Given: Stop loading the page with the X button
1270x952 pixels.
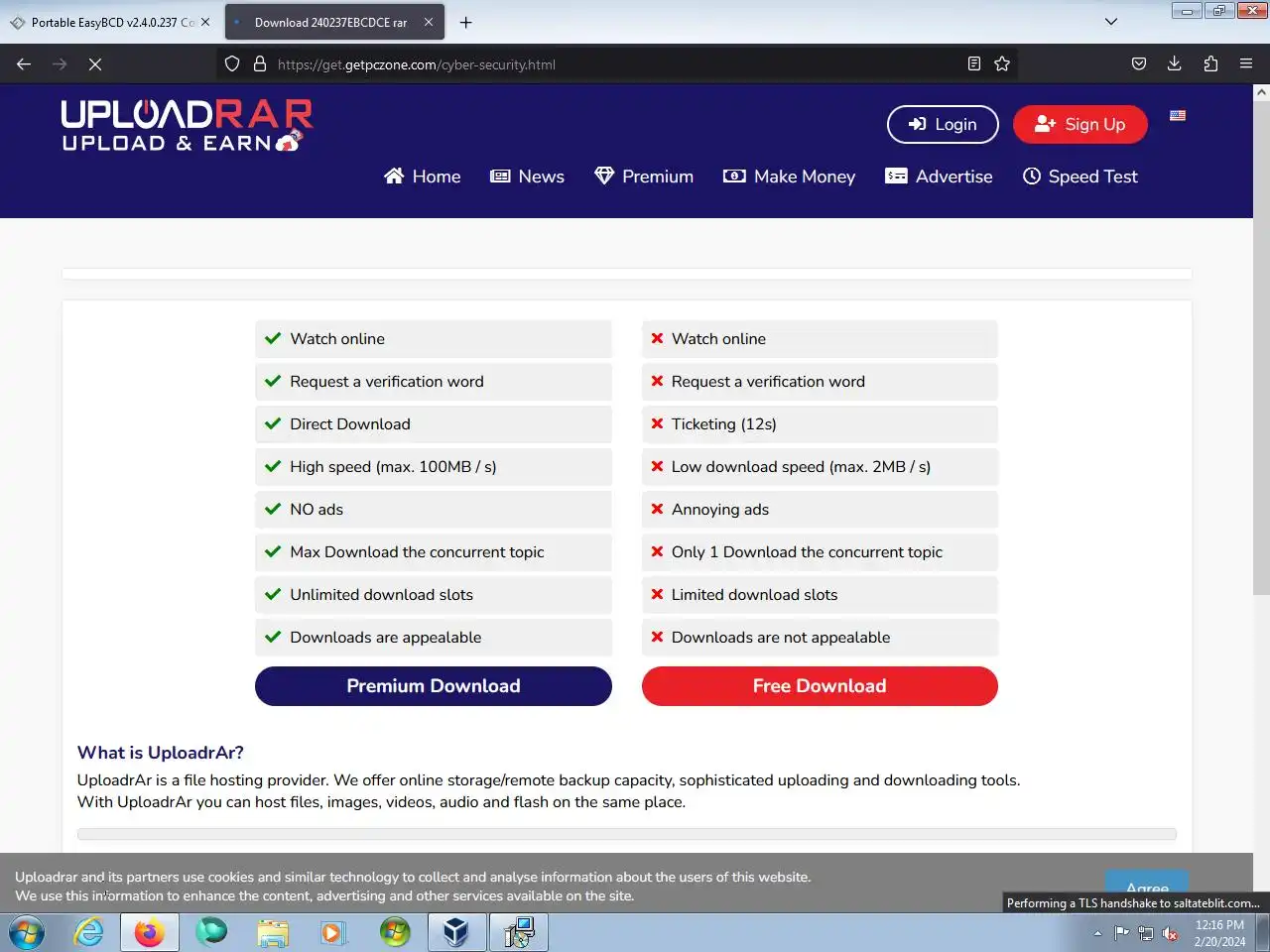Looking at the screenshot, I should click(x=95, y=64).
